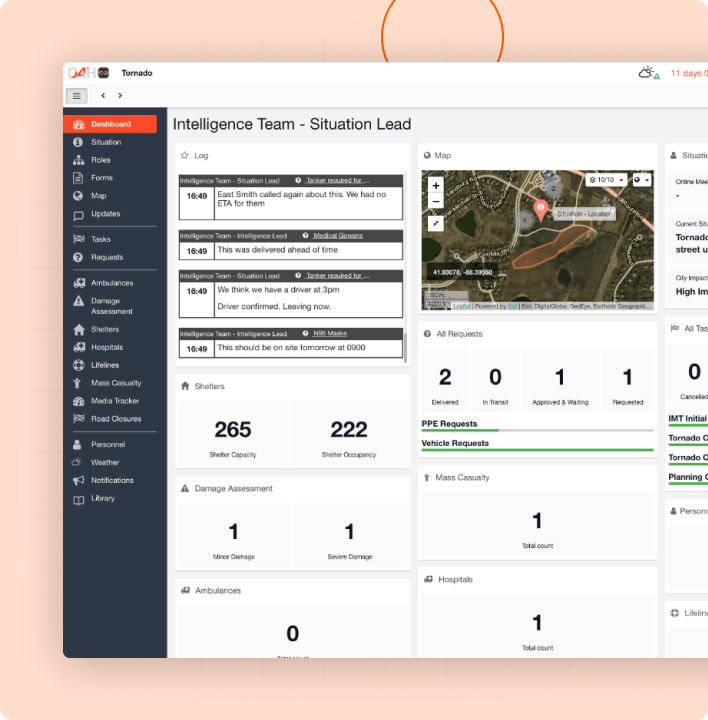The width and height of the screenshot is (708, 720).
Task: Open the Minor Damage count tile
Action: tap(234, 535)
